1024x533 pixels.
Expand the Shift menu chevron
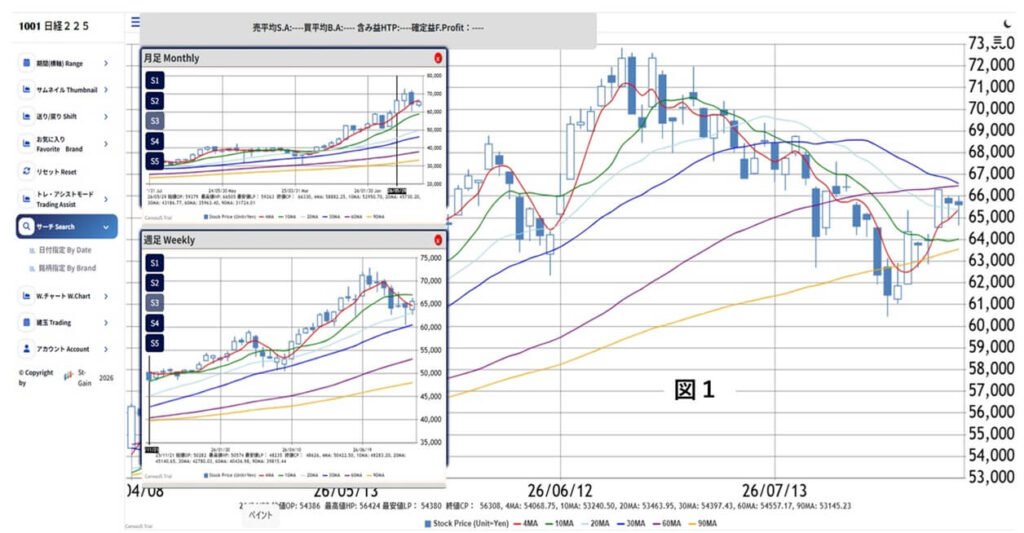106,116
